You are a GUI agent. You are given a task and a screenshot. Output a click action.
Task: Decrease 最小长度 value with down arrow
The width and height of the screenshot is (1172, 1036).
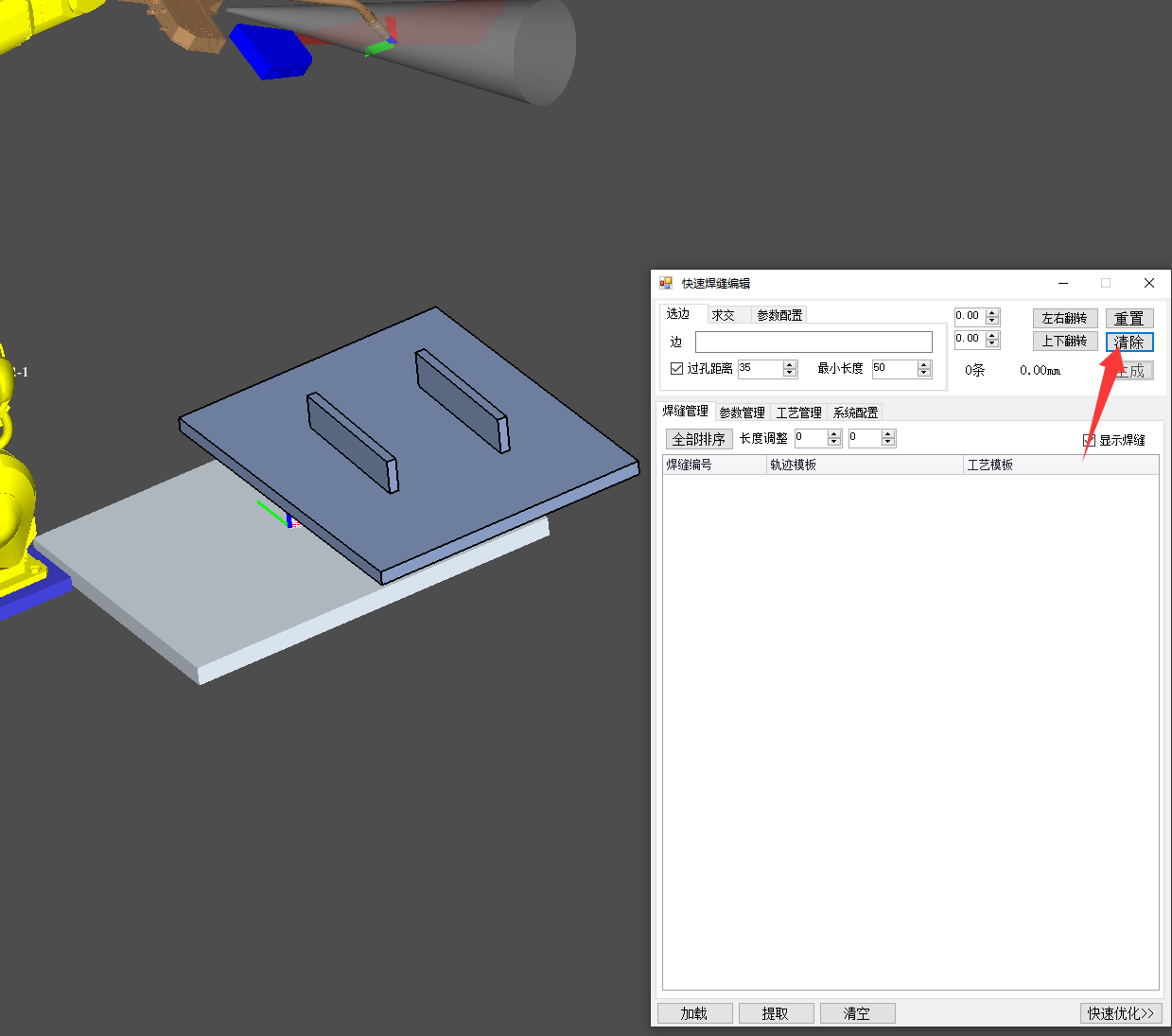point(924,373)
